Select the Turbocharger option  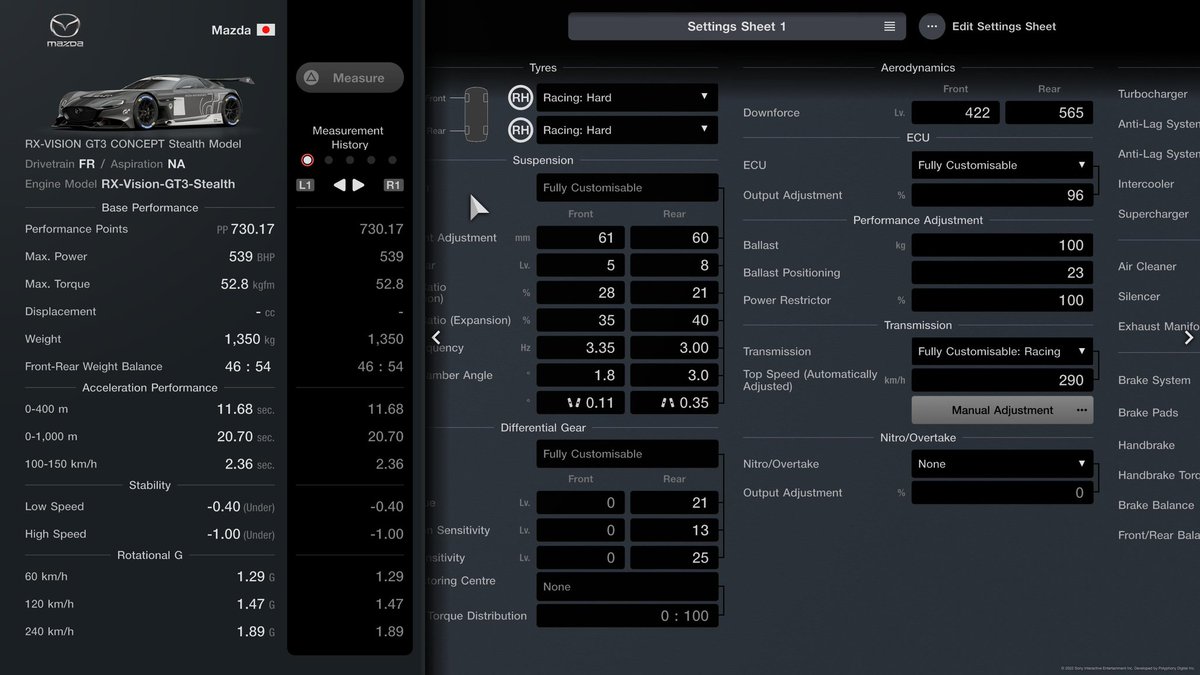[1153, 94]
